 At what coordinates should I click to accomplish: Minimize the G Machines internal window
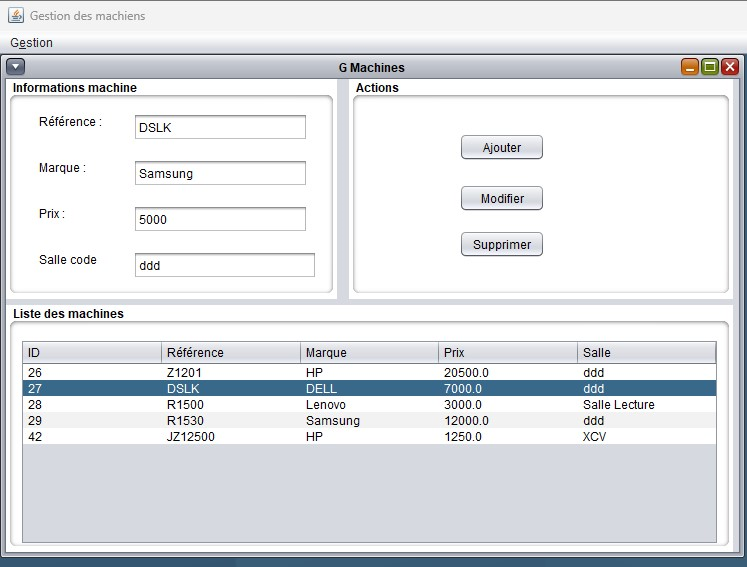click(x=689, y=67)
